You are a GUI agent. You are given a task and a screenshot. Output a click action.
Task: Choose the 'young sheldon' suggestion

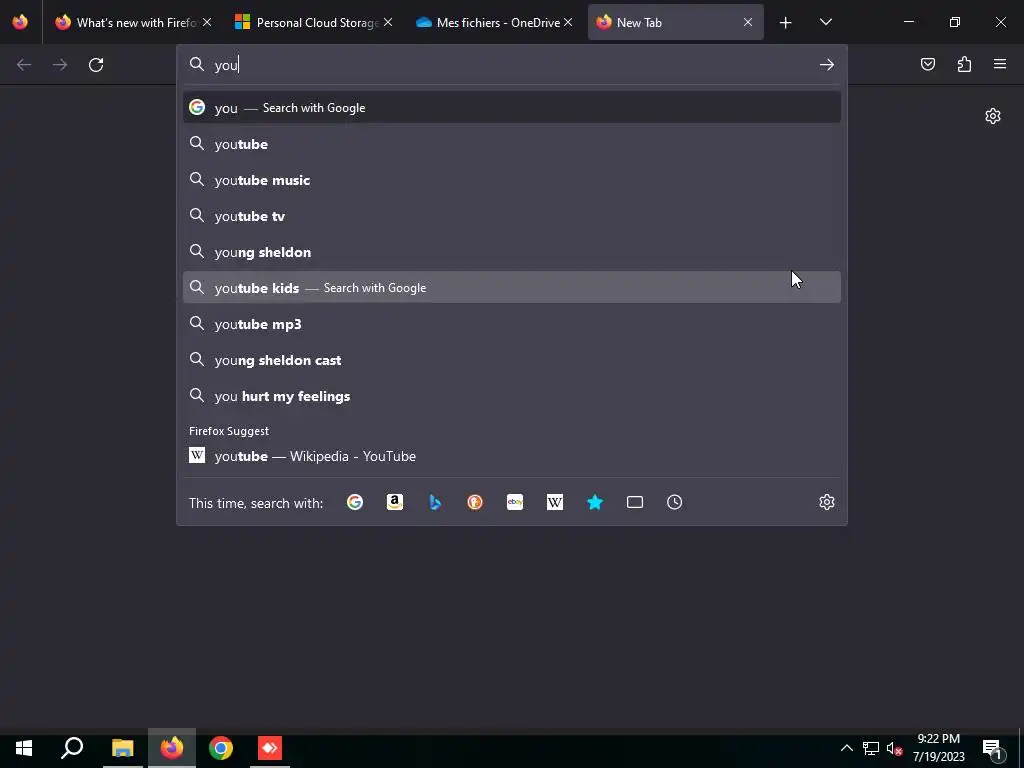pyautogui.click(x=512, y=252)
